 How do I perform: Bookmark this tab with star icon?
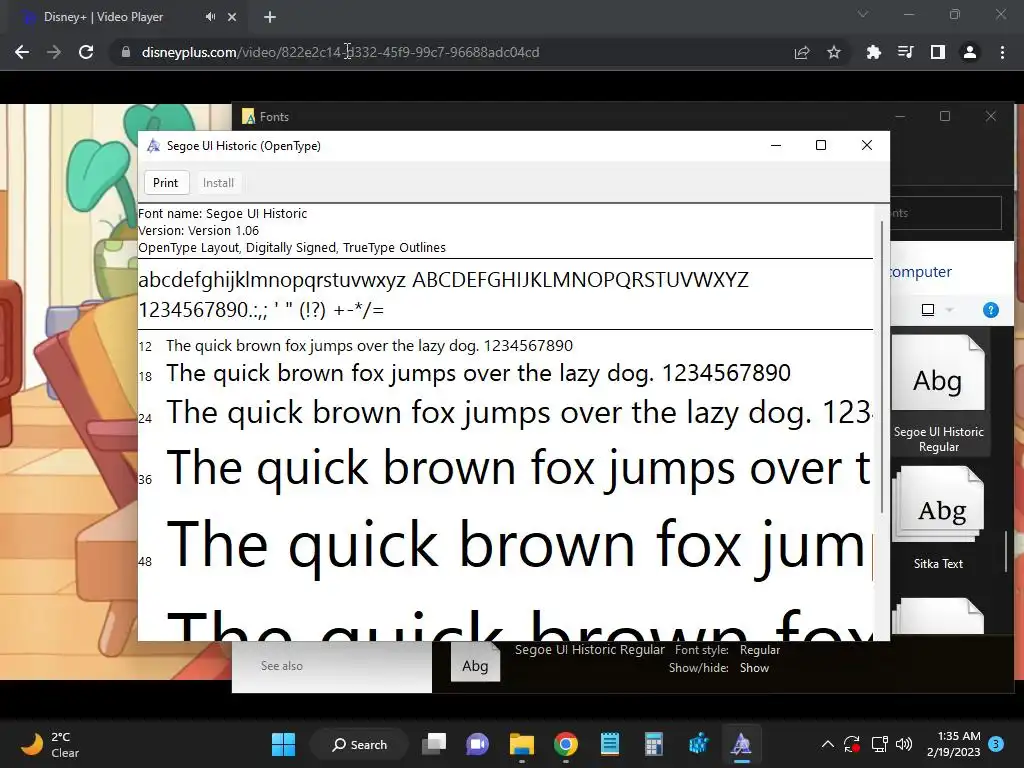coord(834,52)
